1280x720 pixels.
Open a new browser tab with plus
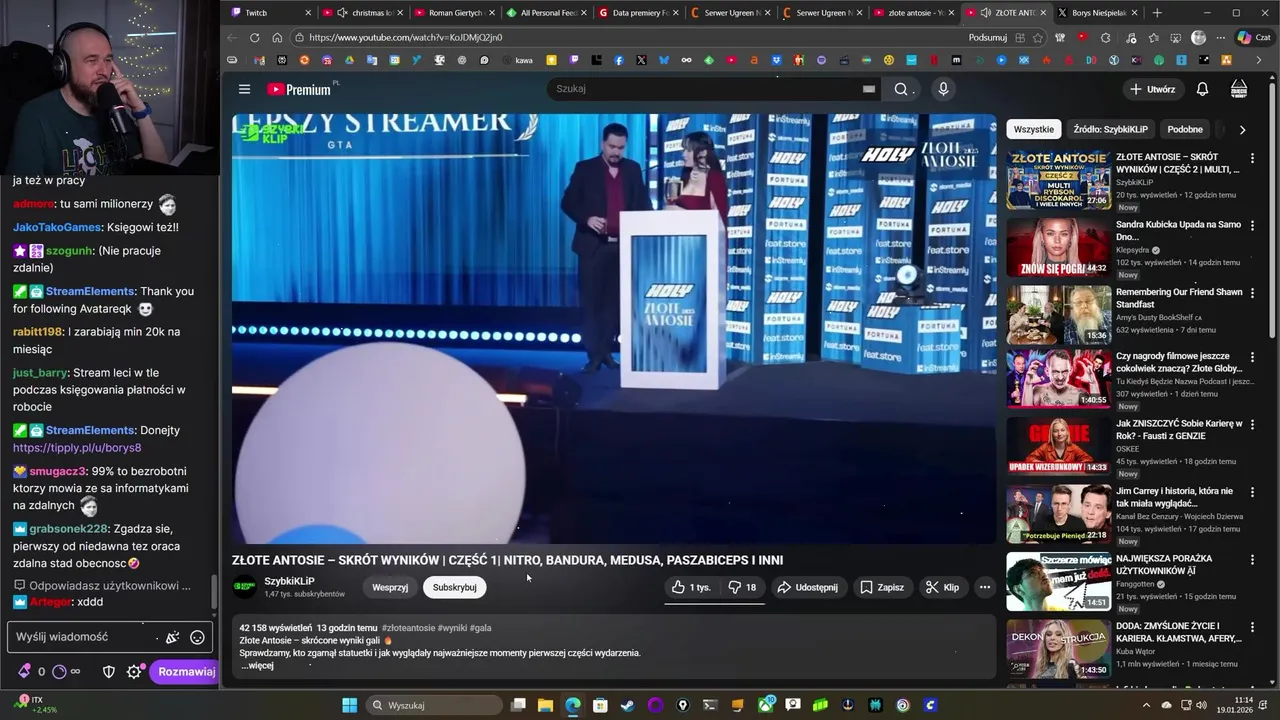[x=1157, y=13]
